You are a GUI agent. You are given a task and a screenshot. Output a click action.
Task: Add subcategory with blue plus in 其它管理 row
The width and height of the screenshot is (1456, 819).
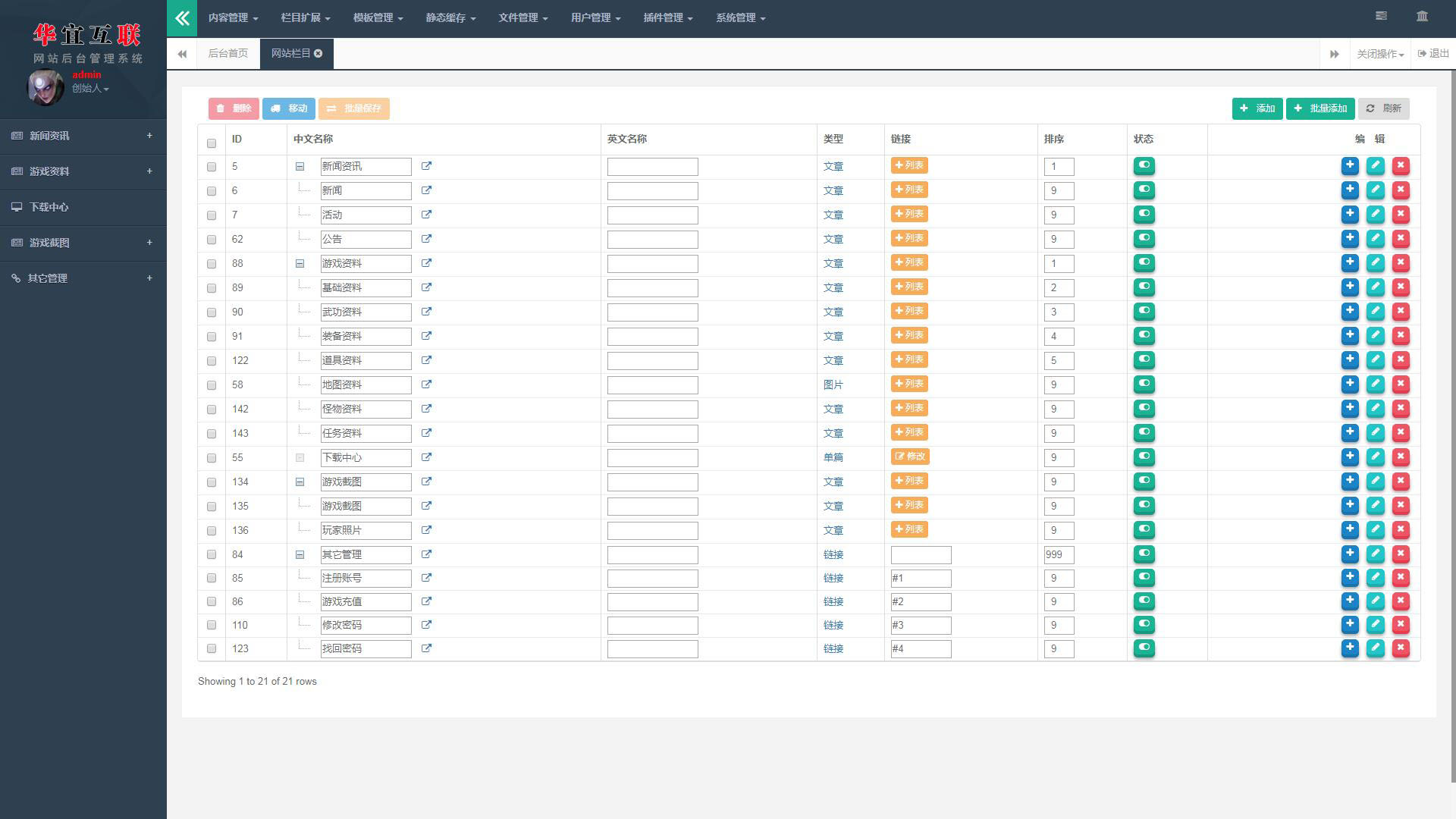click(1350, 554)
